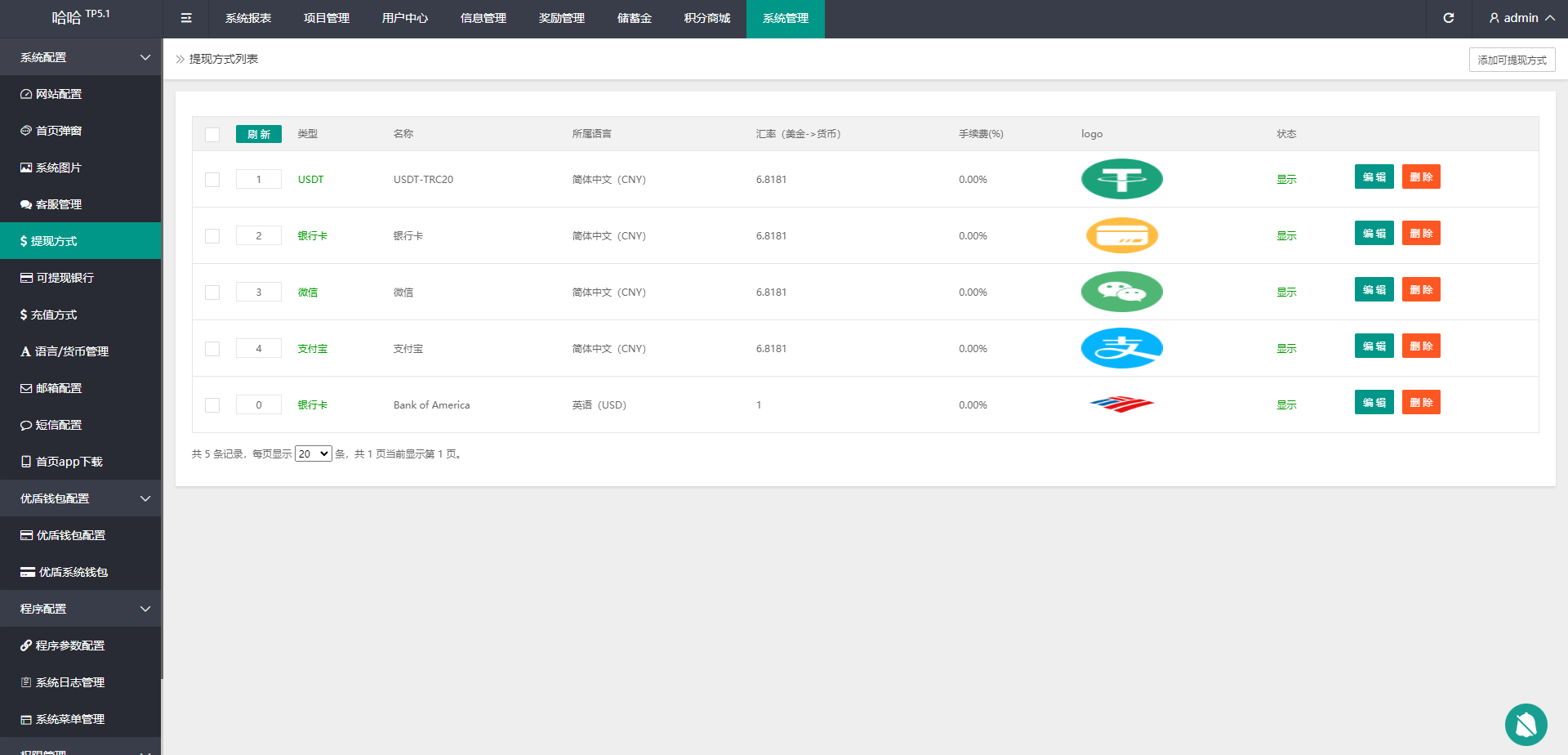Image resolution: width=1568 pixels, height=755 pixels.
Task: Click the Alipay logo in table
Action: pyautogui.click(x=1121, y=348)
